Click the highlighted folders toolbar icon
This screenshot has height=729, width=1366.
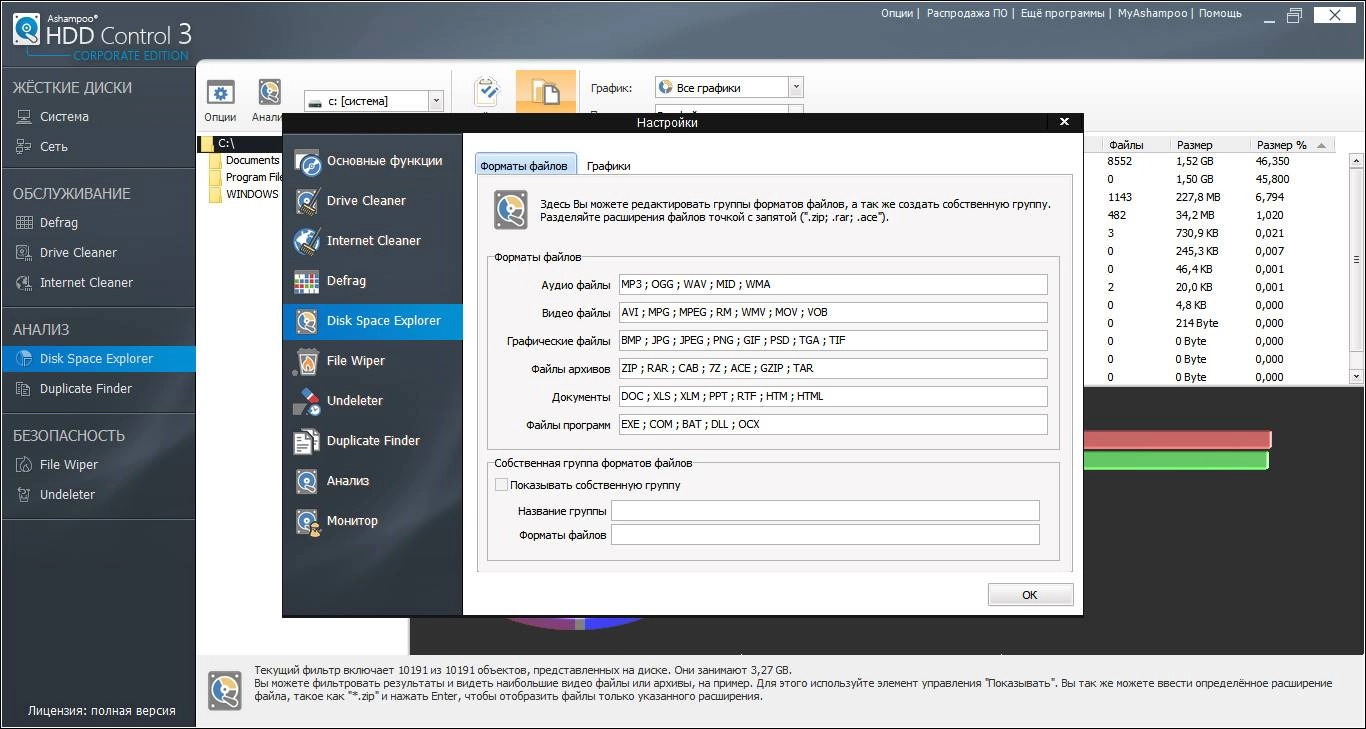coord(545,92)
